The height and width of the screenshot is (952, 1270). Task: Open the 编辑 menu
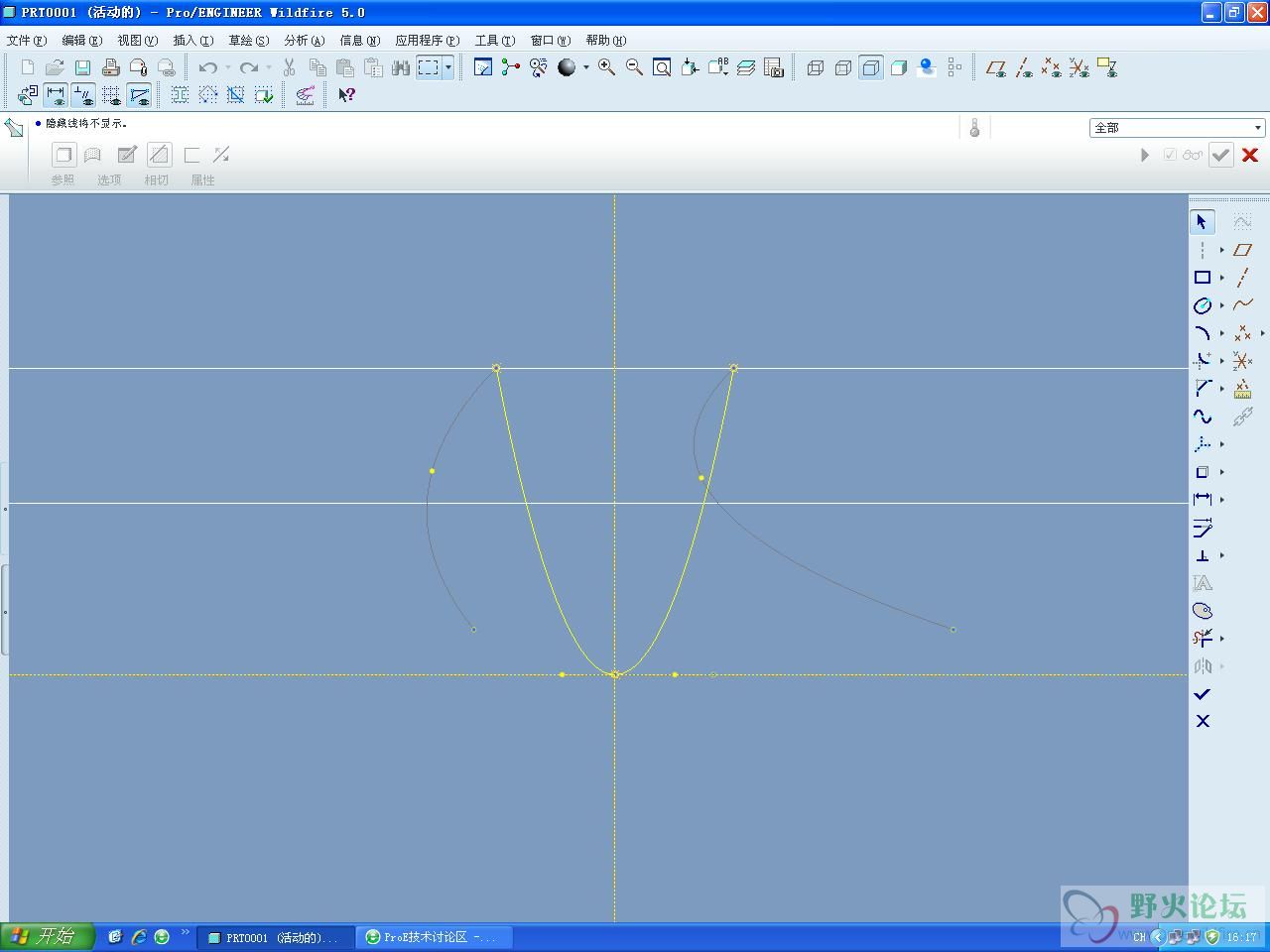(82, 41)
